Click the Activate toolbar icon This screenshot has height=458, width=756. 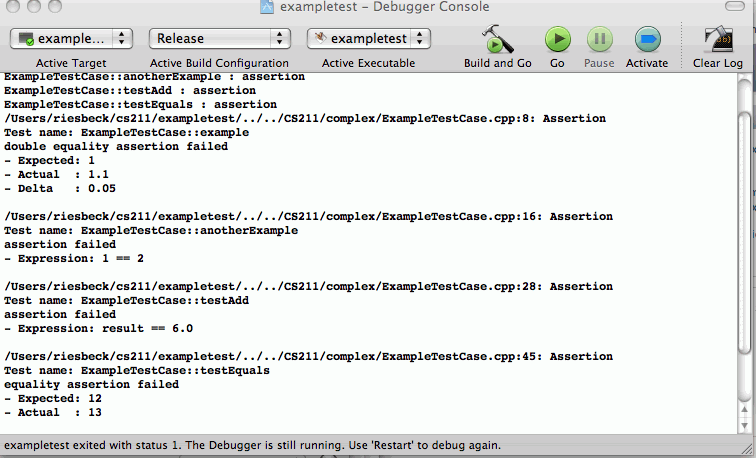(647, 39)
